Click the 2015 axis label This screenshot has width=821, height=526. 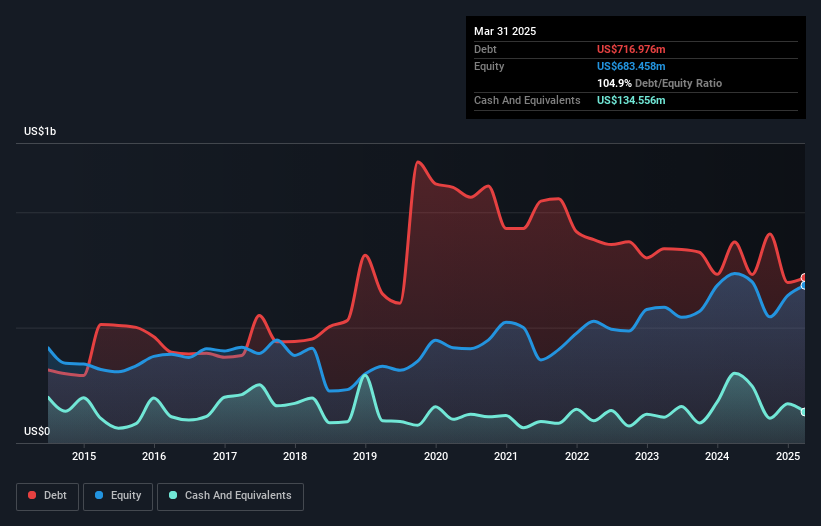[x=84, y=456]
